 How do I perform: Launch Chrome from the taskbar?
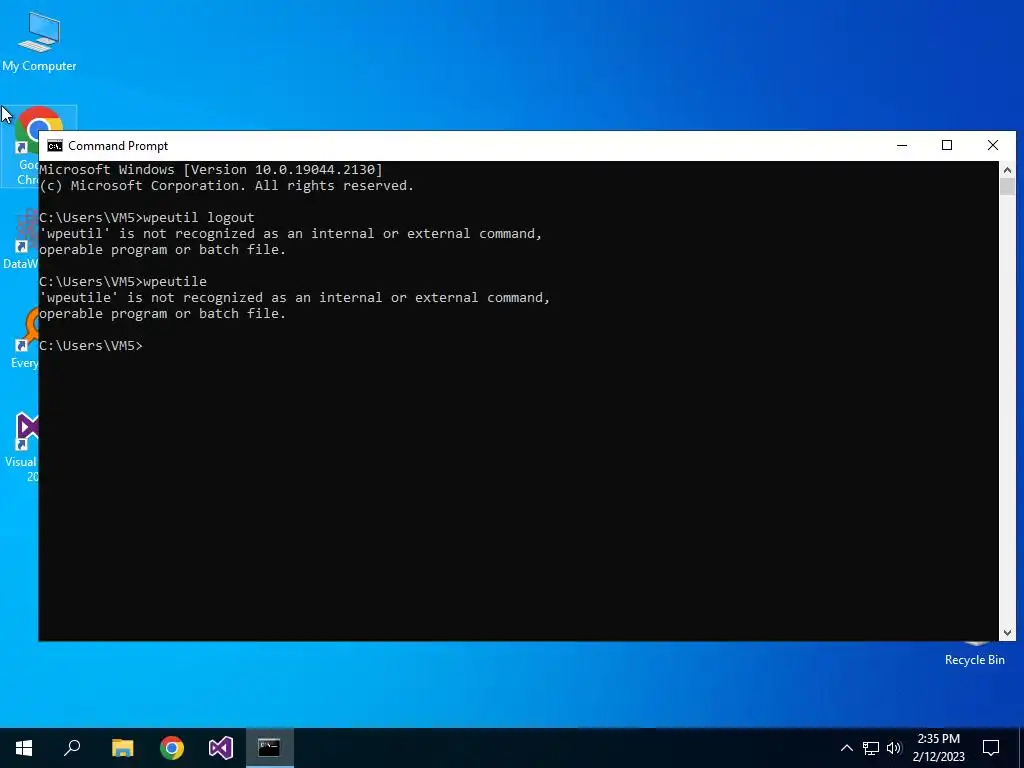(x=172, y=748)
